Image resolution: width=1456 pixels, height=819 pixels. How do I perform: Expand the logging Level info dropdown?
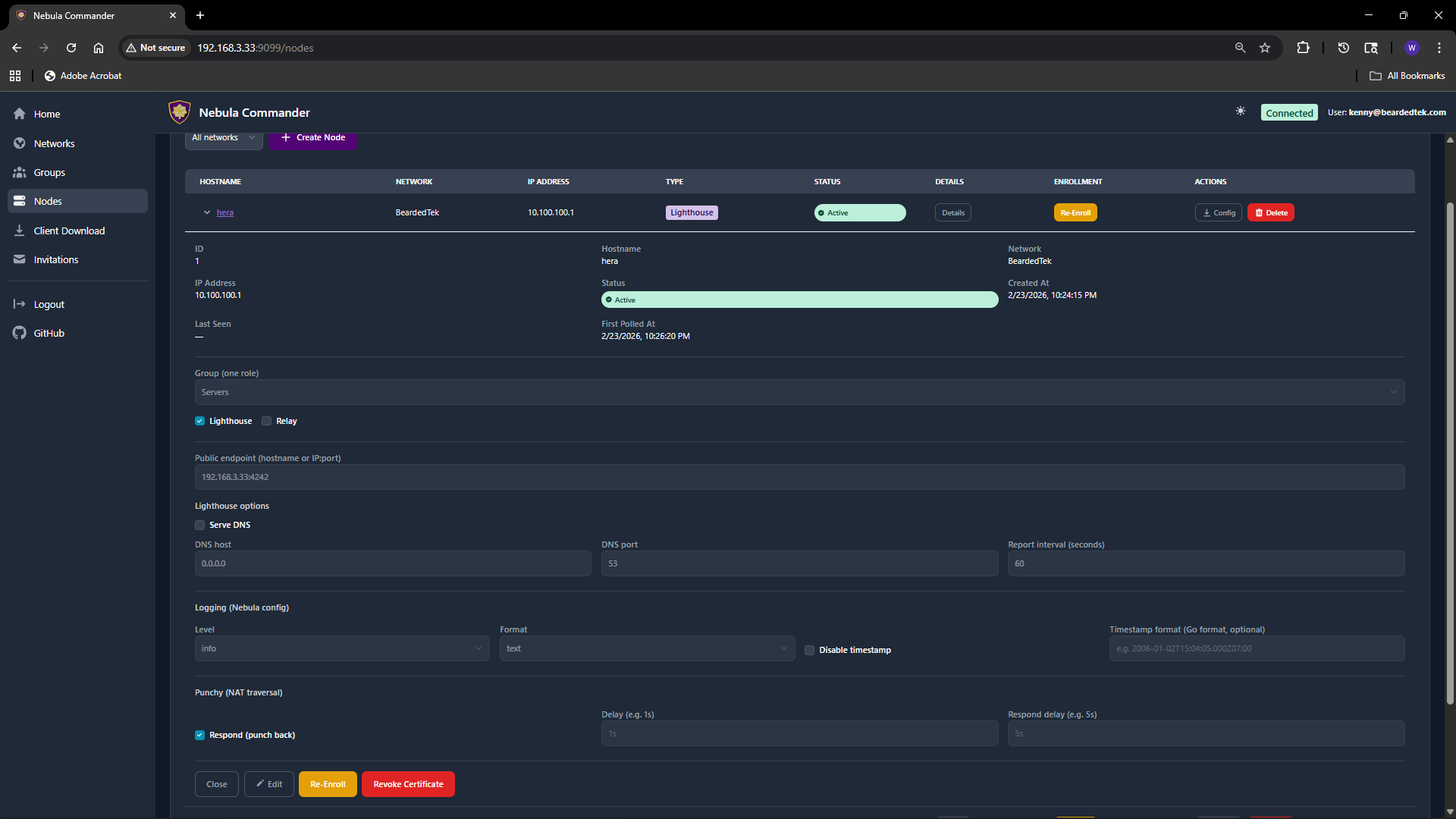tap(341, 648)
